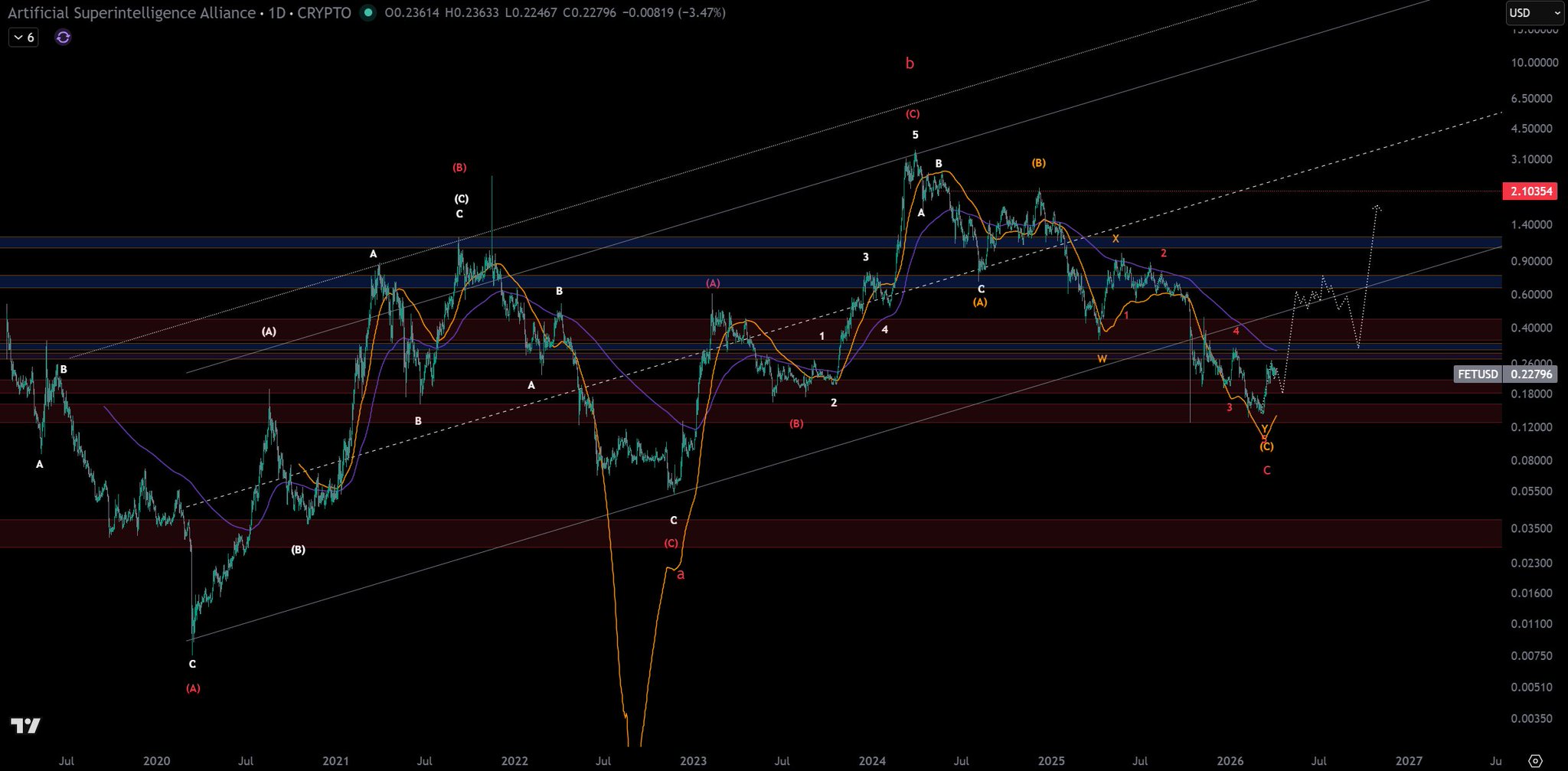1568x771 pixels.
Task: Select the orange 'X' wave label
Action: pos(1116,239)
